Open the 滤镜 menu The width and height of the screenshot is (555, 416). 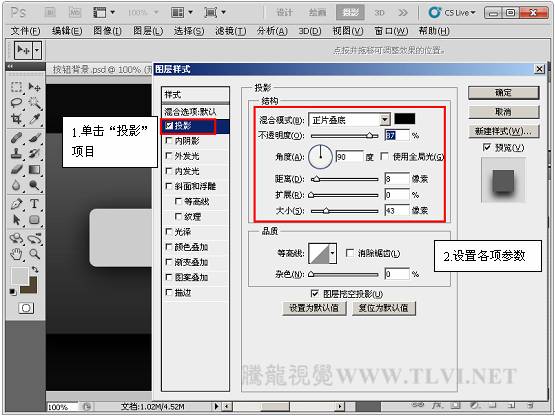click(x=230, y=31)
